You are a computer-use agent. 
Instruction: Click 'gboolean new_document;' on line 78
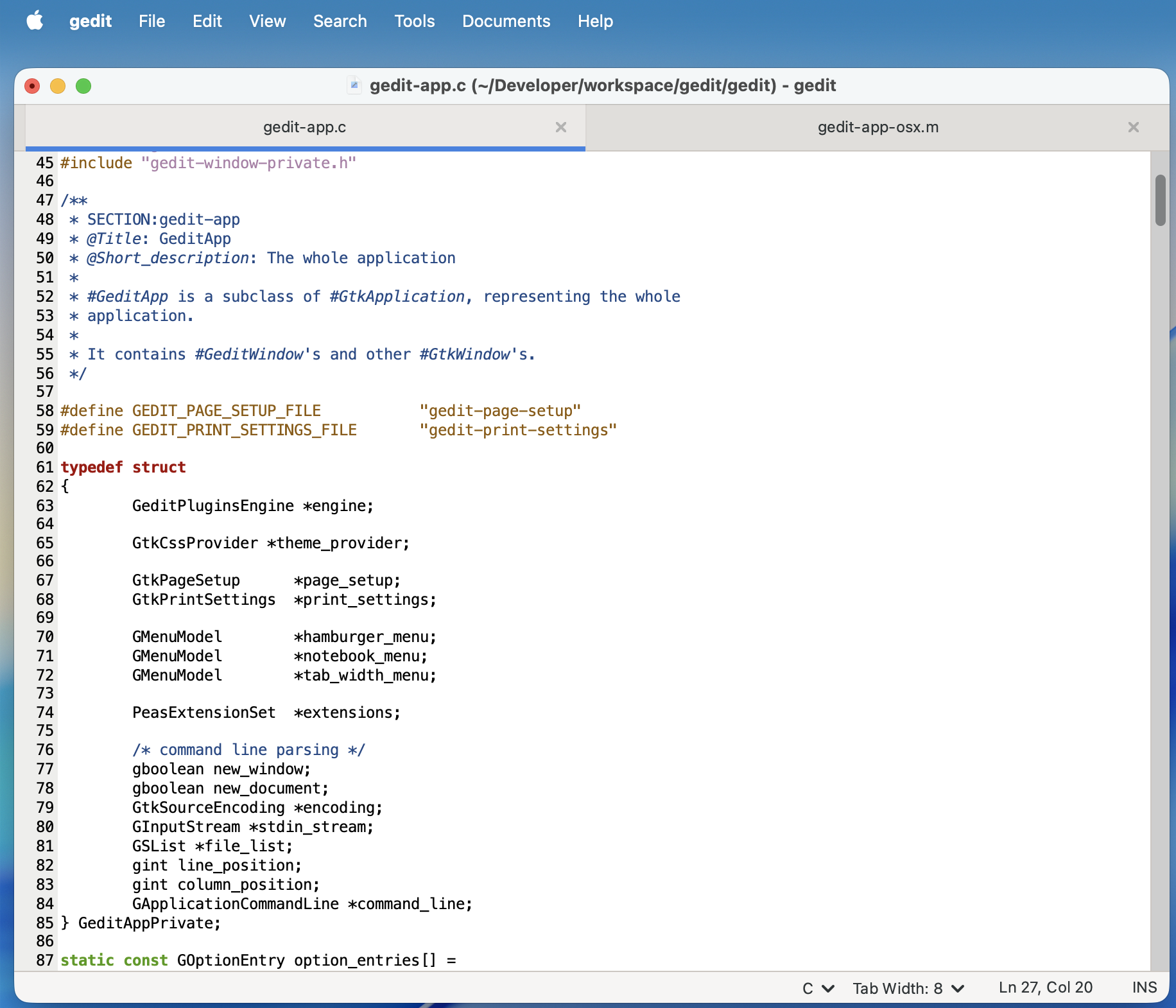[x=230, y=788]
